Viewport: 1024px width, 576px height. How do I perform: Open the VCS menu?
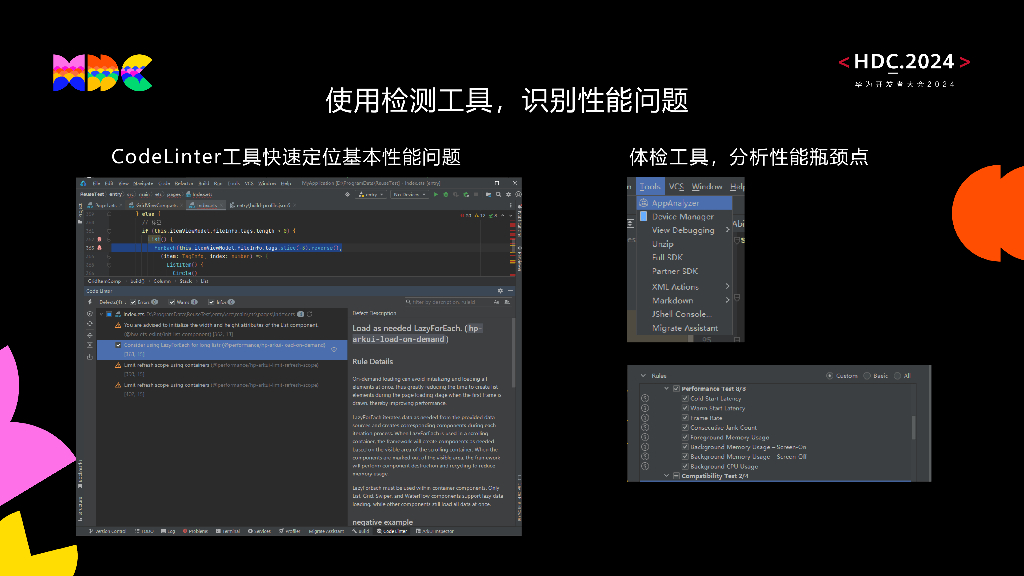pyautogui.click(x=676, y=185)
